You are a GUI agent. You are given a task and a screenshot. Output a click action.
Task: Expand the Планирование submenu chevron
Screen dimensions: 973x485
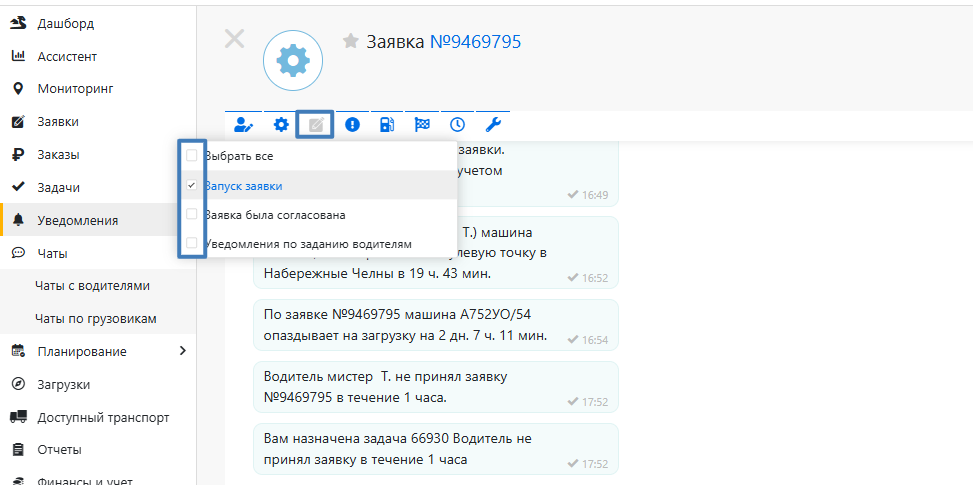tap(182, 351)
